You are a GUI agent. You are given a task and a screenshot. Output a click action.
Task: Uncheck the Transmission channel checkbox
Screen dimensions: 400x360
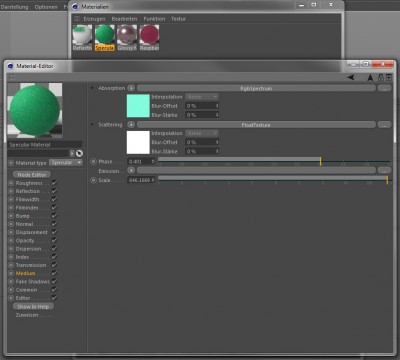pyautogui.click(x=54, y=265)
